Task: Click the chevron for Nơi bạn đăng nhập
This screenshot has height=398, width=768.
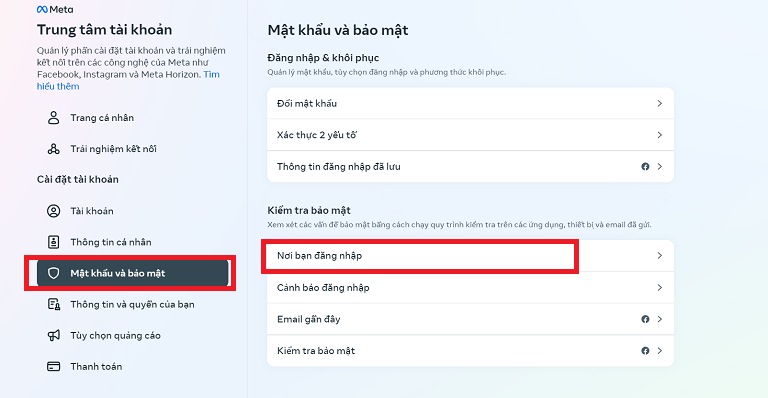Action: pyautogui.click(x=660, y=256)
